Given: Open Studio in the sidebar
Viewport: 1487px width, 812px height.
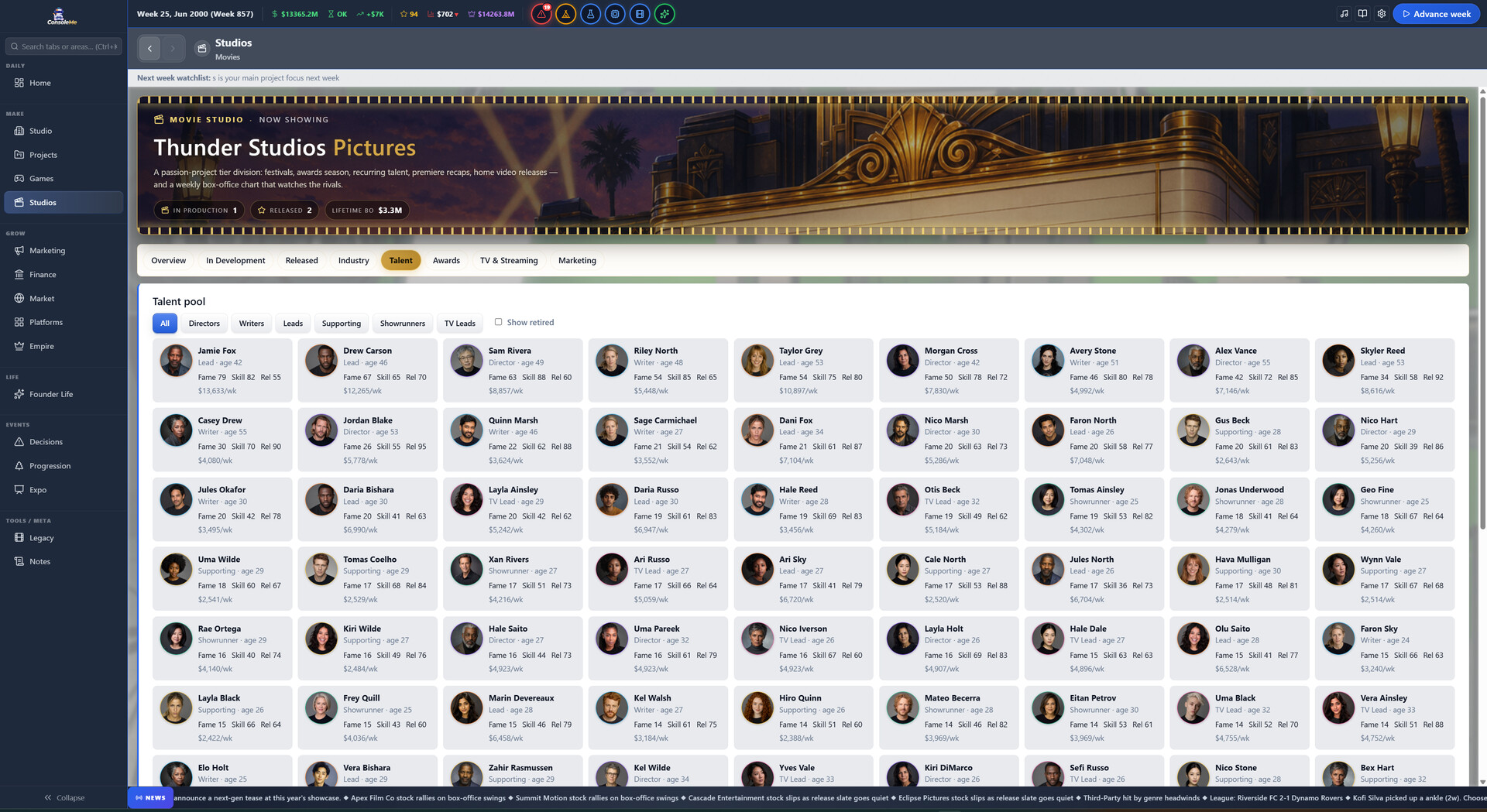Looking at the screenshot, I should 64,131.
